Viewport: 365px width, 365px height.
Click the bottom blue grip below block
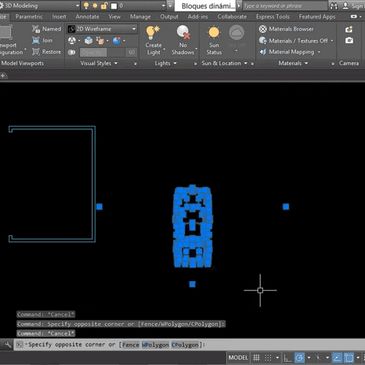[192, 284]
